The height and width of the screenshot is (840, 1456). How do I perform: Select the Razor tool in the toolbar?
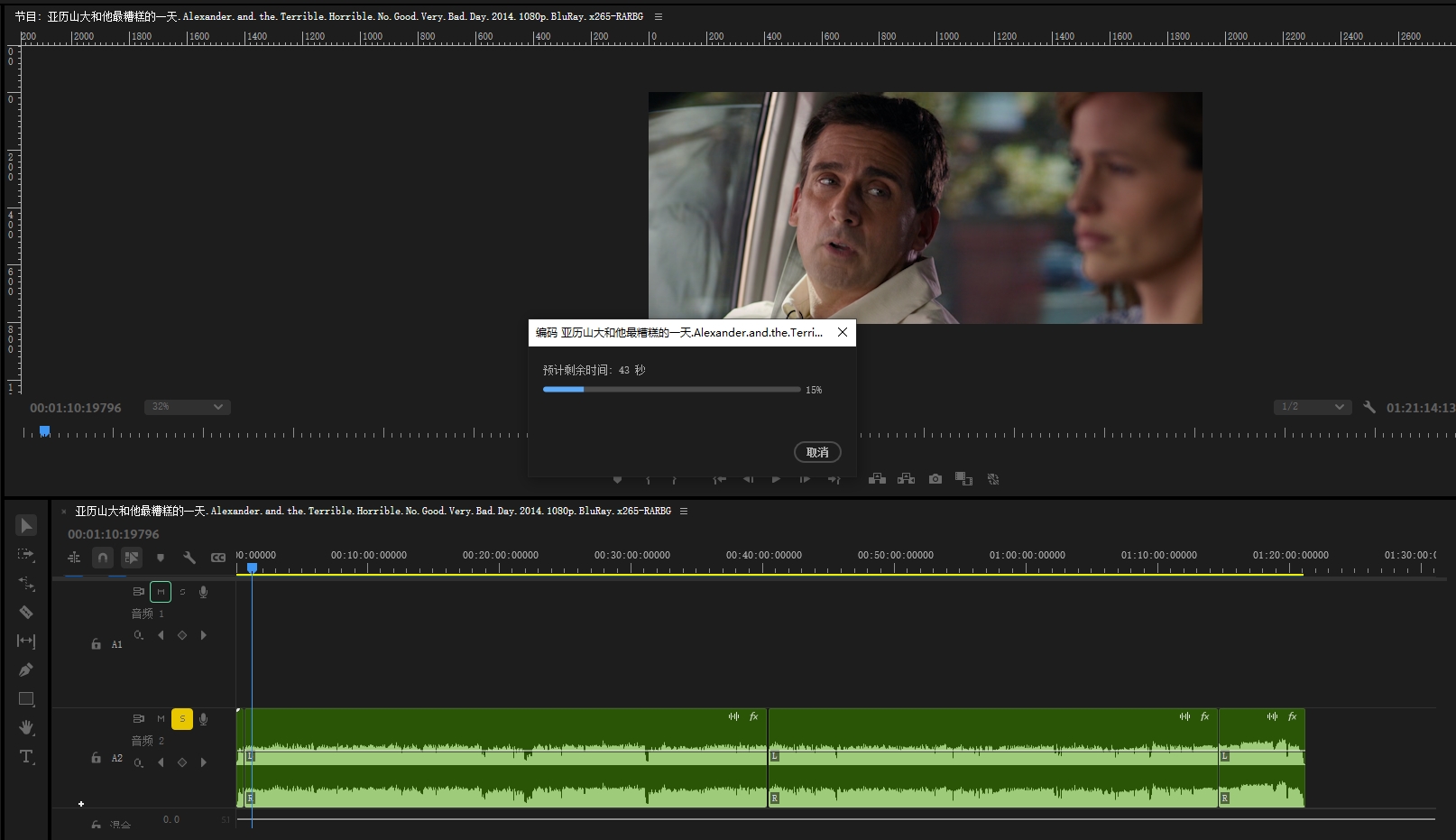[x=26, y=613]
